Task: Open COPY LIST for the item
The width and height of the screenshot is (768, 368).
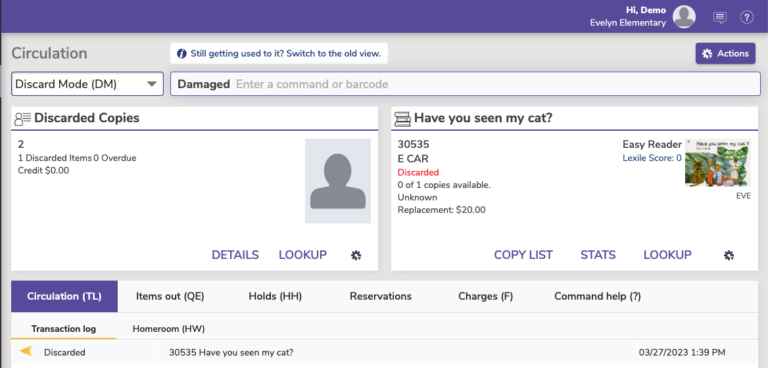Action: pyautogui.click(x=523, y=255)
